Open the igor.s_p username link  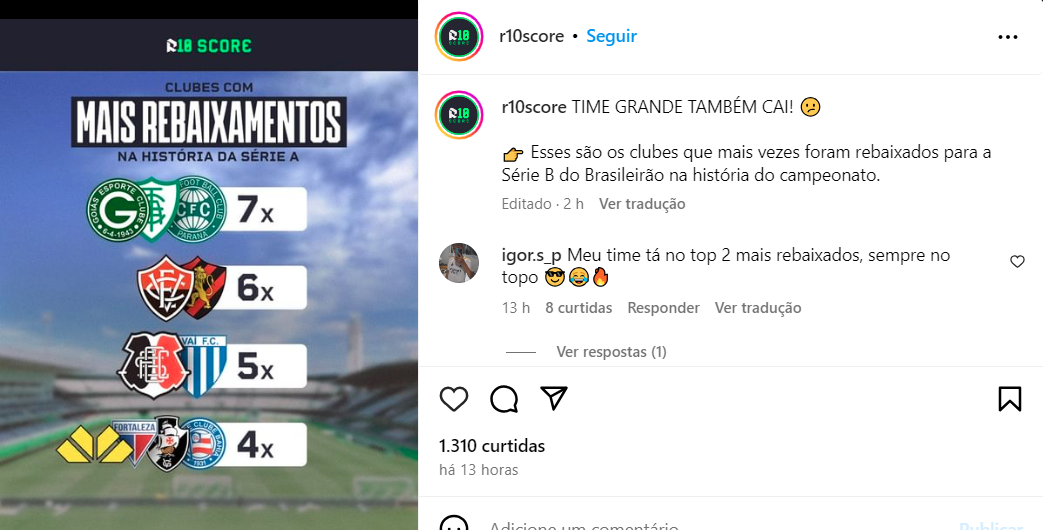point(531,255)
